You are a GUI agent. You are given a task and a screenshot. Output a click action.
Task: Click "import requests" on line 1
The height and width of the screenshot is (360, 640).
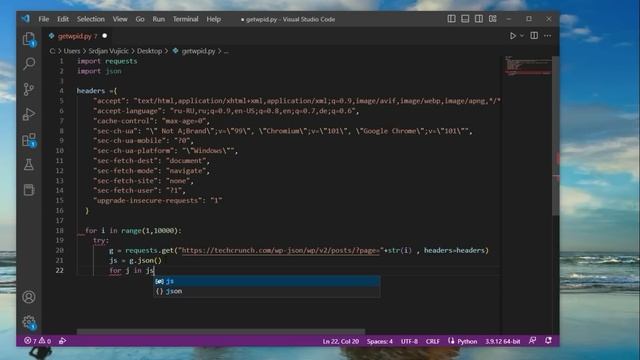tap(107, 61)
